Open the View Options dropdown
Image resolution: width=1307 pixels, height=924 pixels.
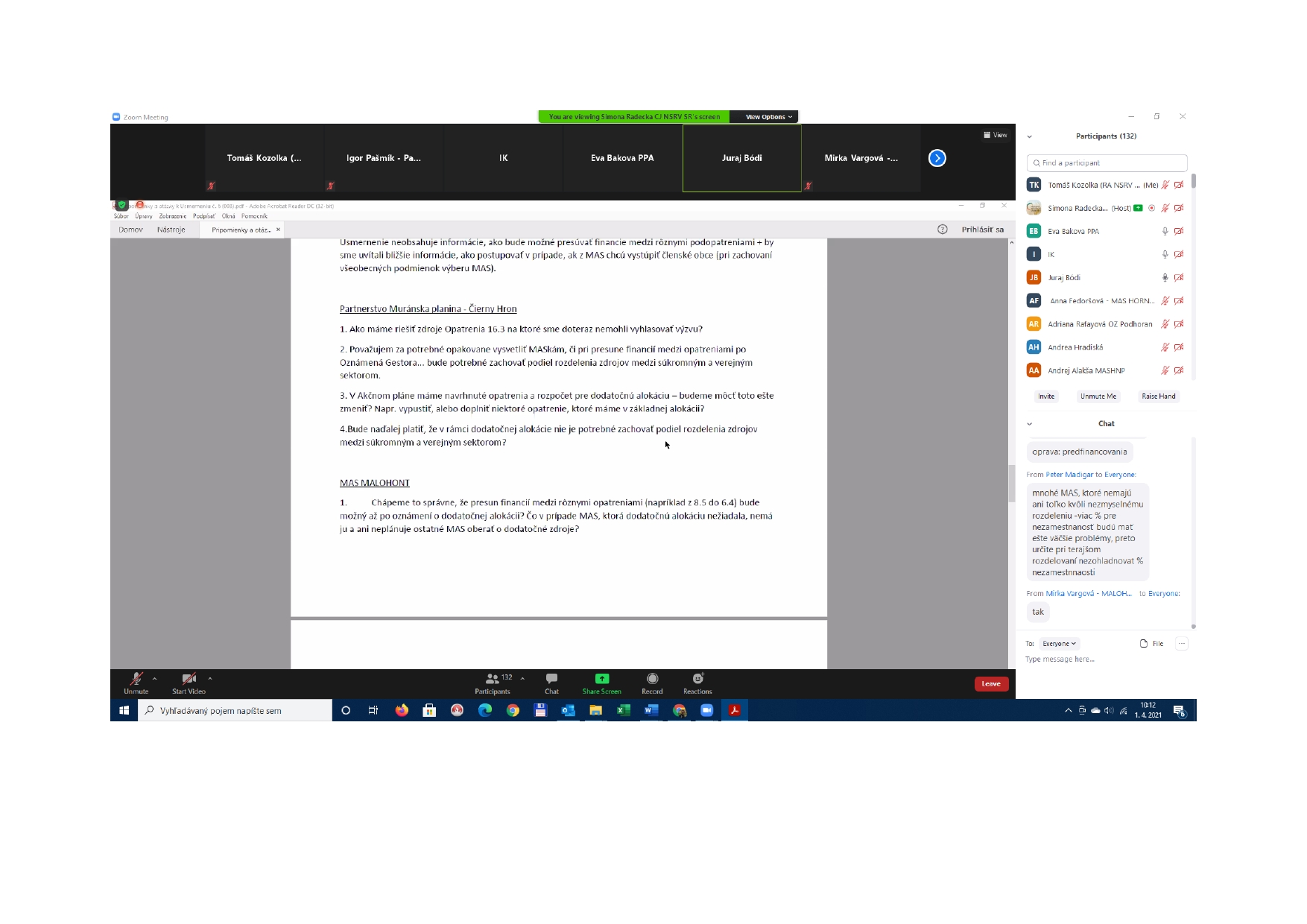[768, 117]
